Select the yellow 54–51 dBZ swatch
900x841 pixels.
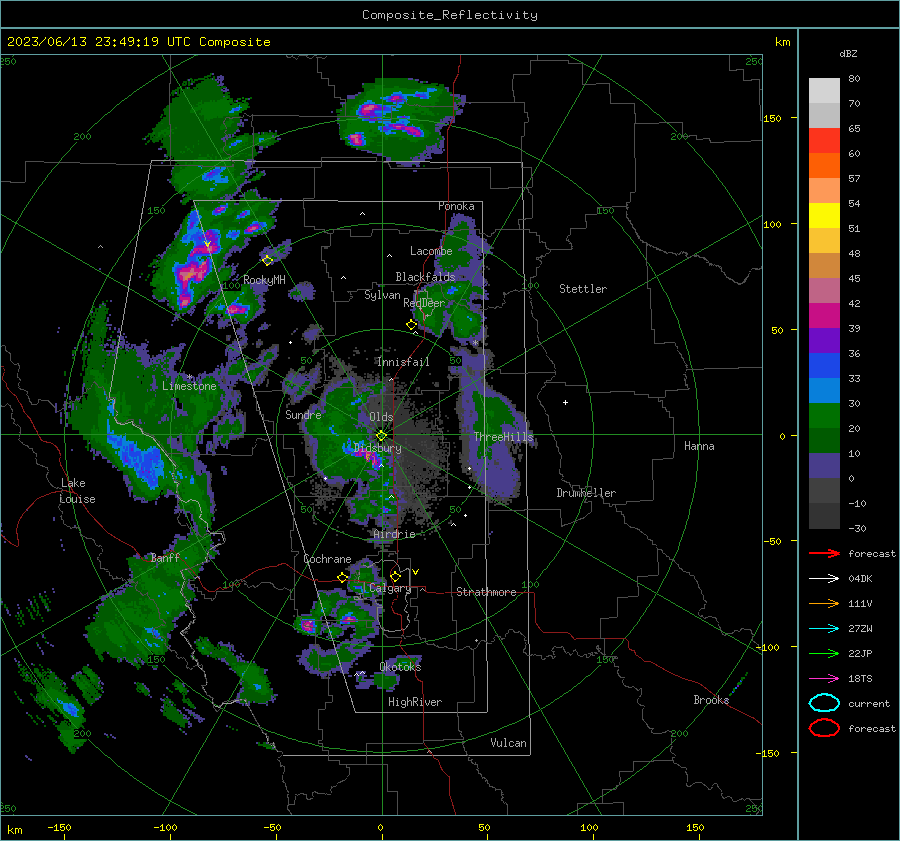click(x=824, y=216)
